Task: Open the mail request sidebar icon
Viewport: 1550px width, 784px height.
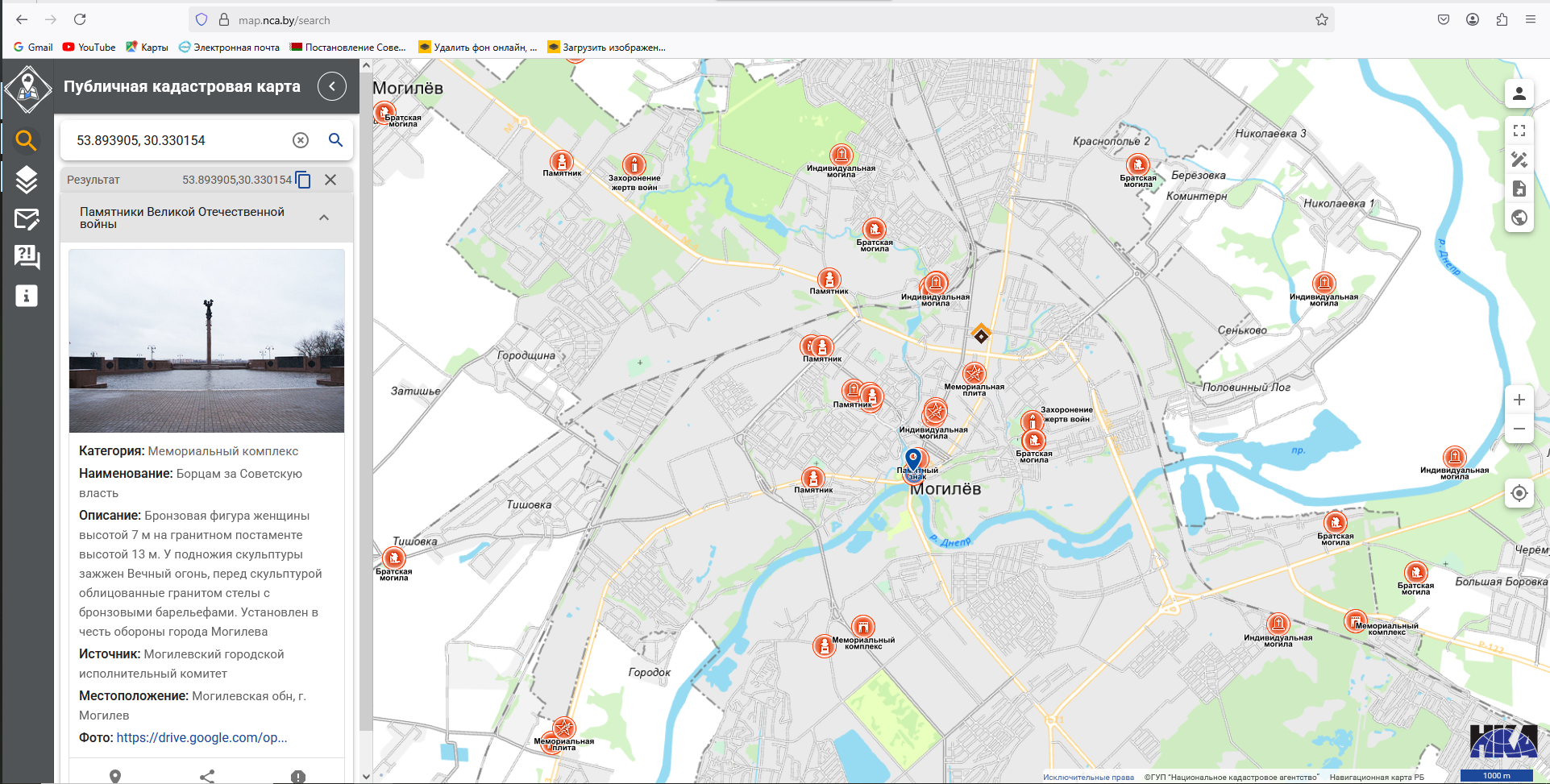Action: (x=27, y=218)
